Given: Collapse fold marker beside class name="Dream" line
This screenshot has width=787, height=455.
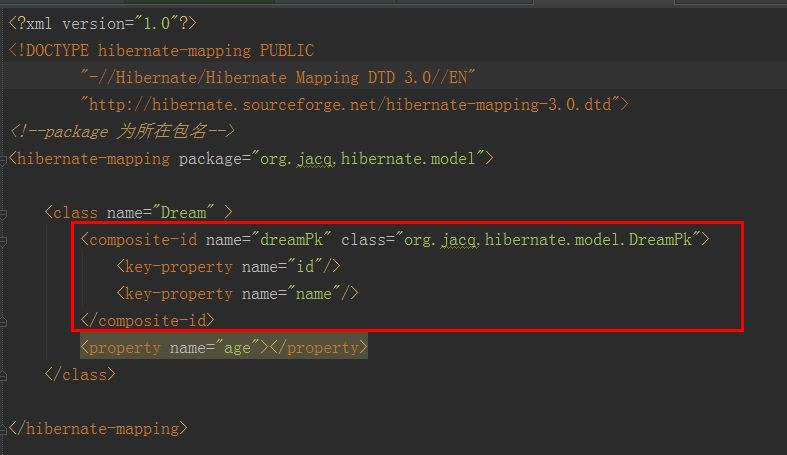Looking at the screenshot, I should point(3,215).
